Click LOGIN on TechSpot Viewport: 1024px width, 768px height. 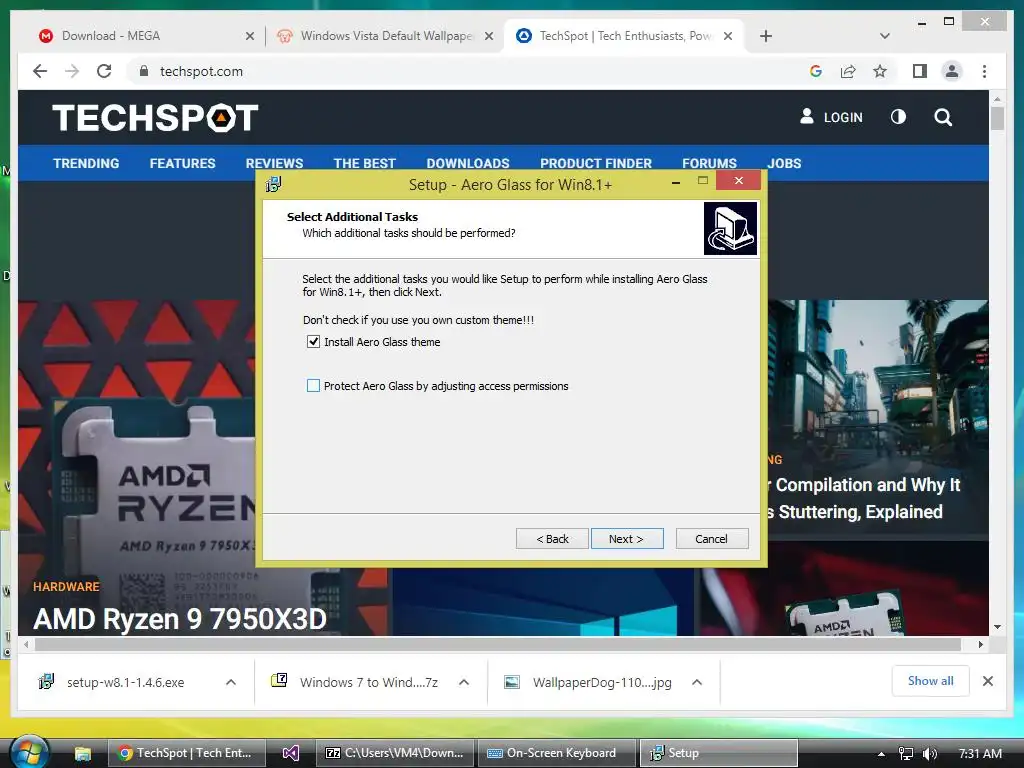[831, 117]
